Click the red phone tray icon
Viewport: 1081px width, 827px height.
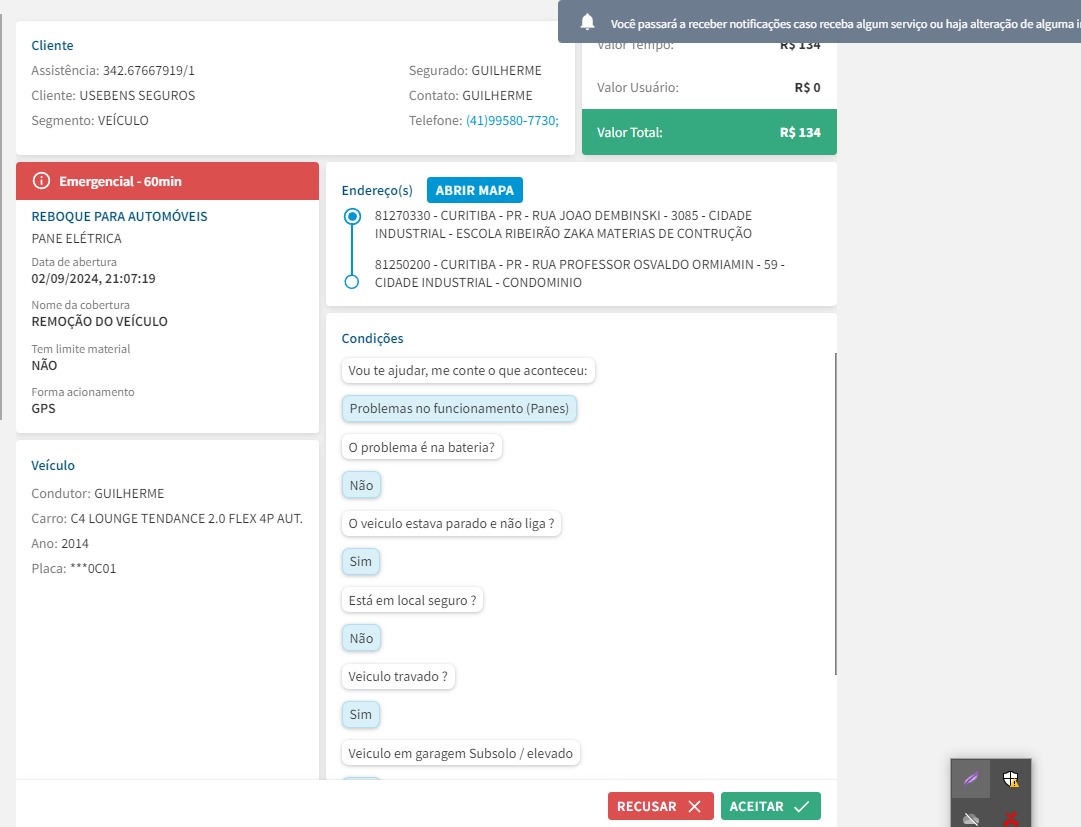click(1010, 819)
